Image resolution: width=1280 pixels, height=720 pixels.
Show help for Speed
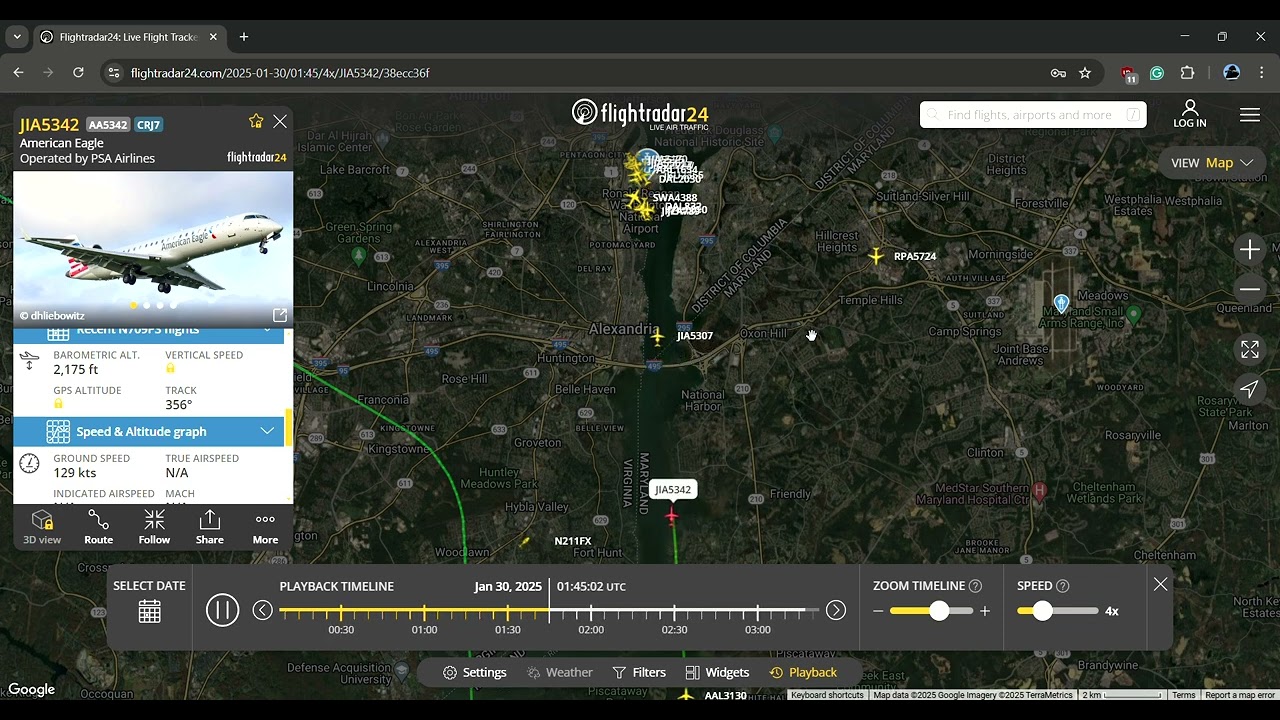1063,586
